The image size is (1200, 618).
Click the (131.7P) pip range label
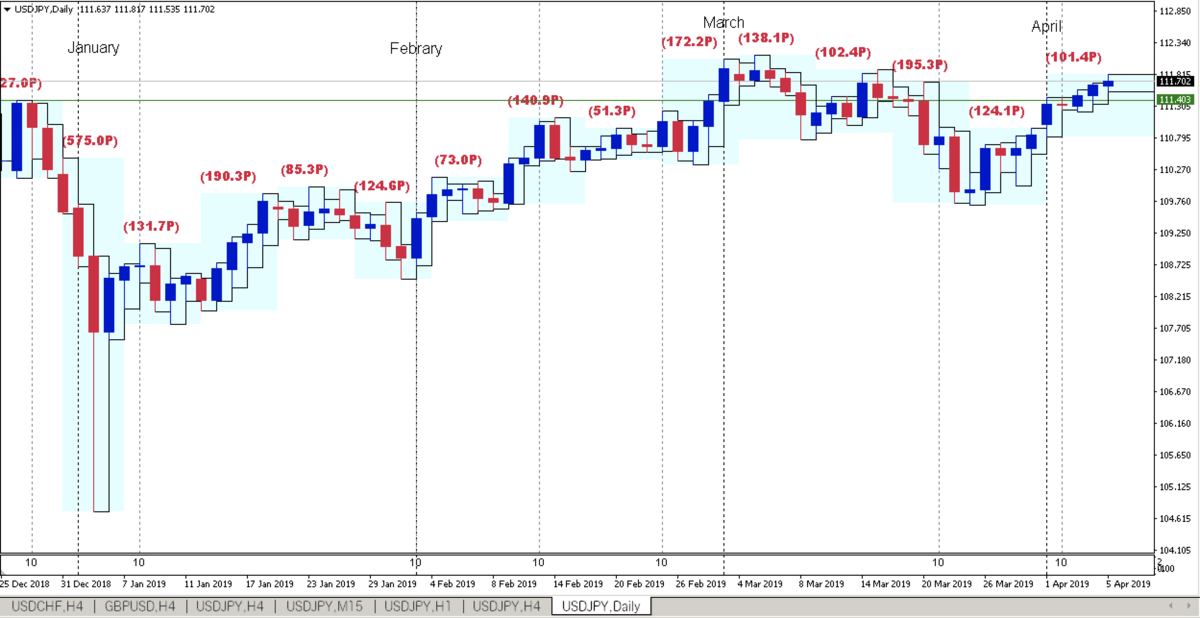pos(151,226)
